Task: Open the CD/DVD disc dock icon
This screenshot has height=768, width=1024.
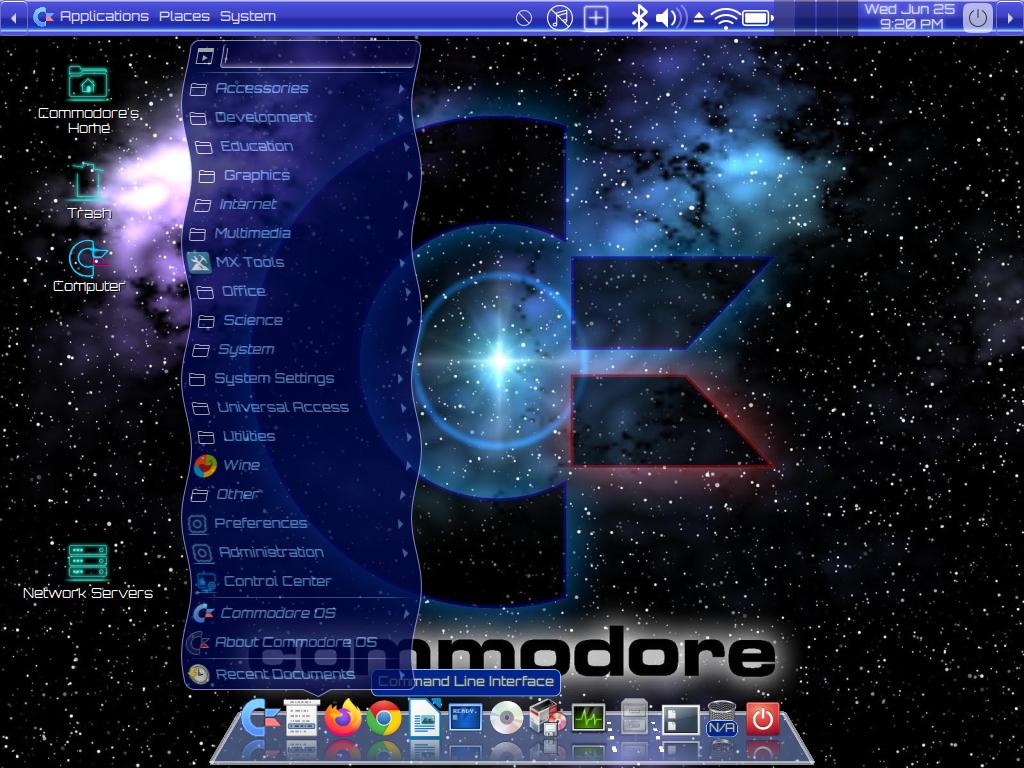Action: pyautogui.click(x=507, y=718)
